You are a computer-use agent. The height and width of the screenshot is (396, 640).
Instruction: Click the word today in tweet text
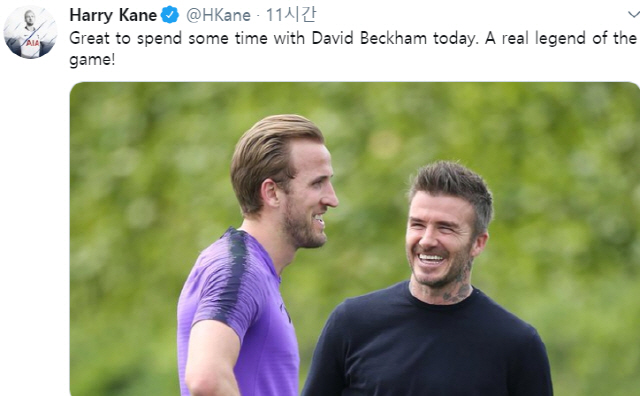pos(454,39)
